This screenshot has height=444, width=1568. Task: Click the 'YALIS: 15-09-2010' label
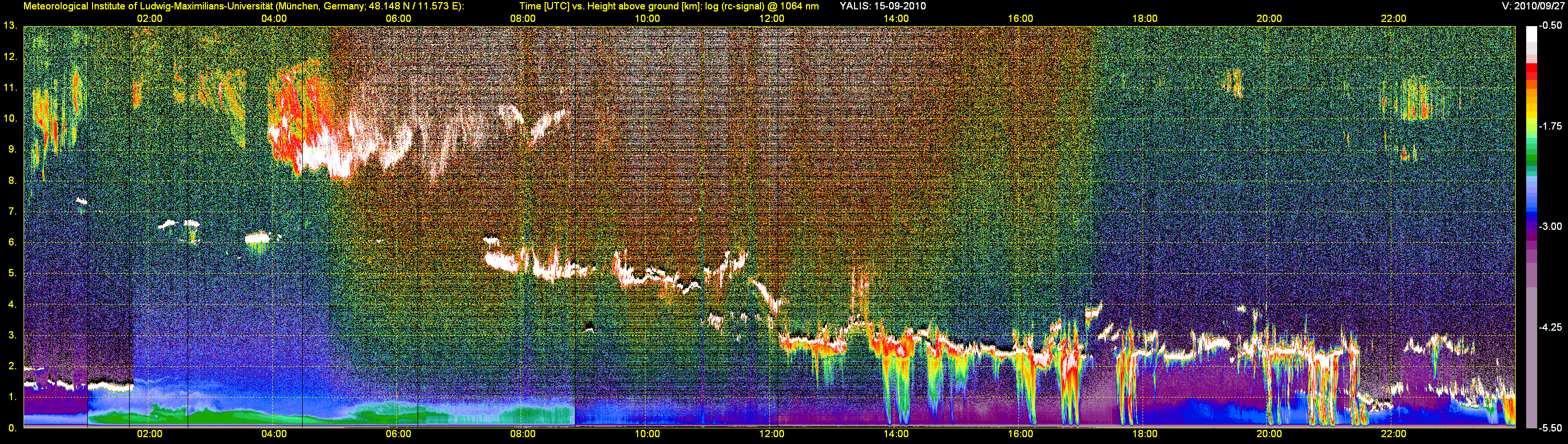(x=883, y=6)
